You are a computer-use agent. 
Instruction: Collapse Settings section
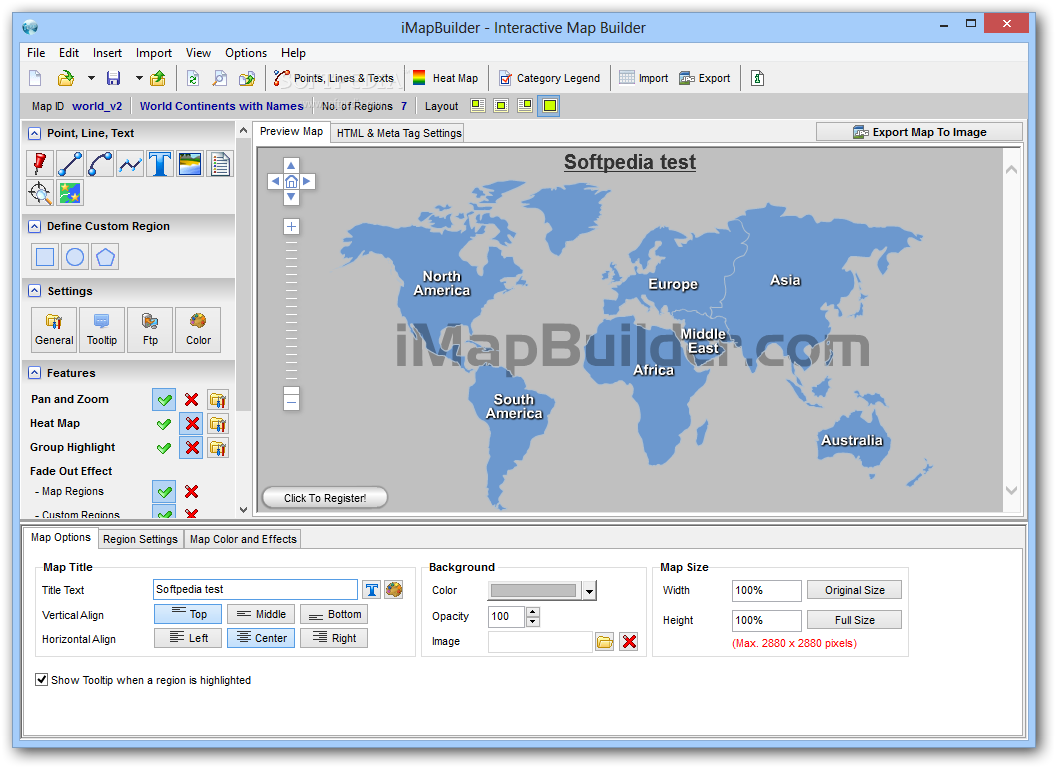(x=34, y=291)
